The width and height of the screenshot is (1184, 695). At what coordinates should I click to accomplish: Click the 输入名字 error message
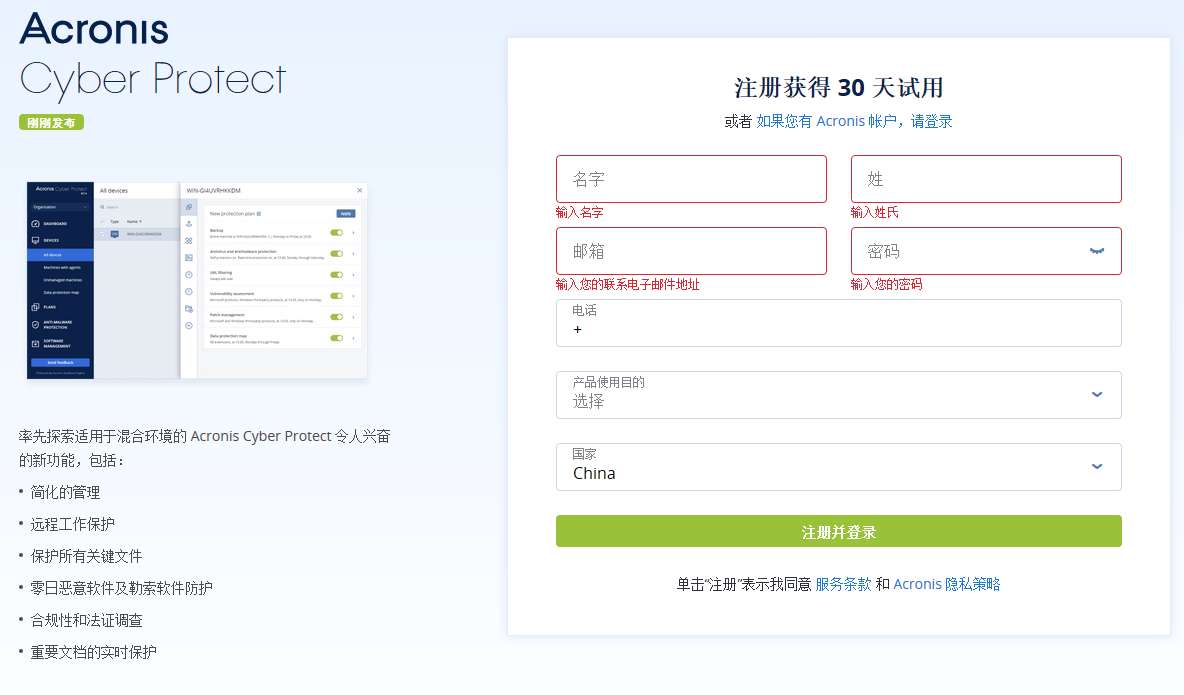coord(579,212)
